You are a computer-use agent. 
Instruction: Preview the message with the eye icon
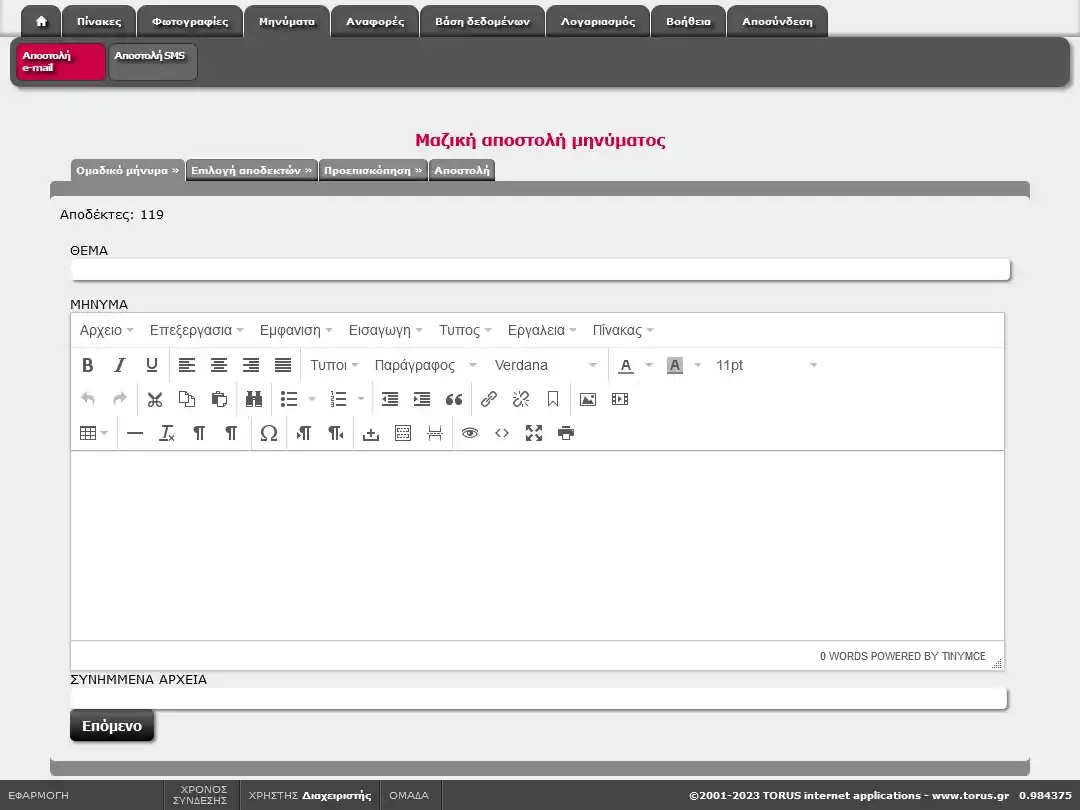pos(470,433)
